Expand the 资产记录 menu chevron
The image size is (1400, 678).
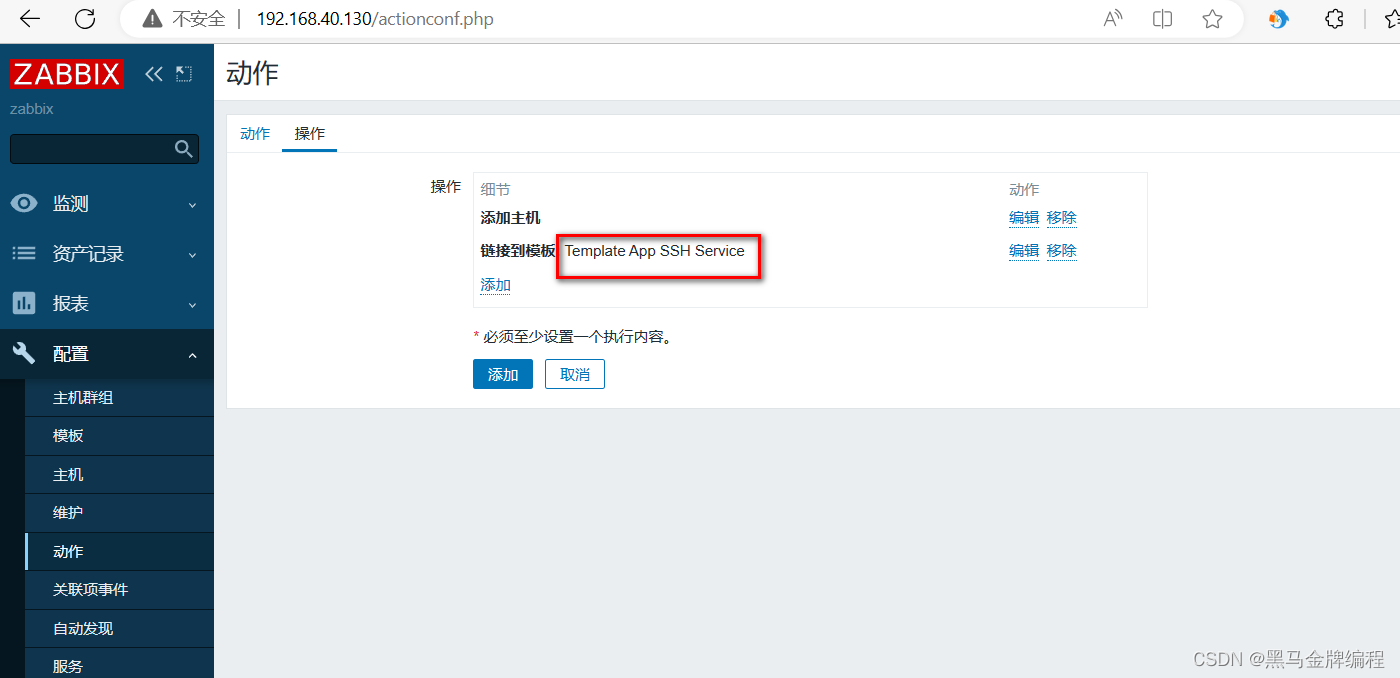(192, 255)
